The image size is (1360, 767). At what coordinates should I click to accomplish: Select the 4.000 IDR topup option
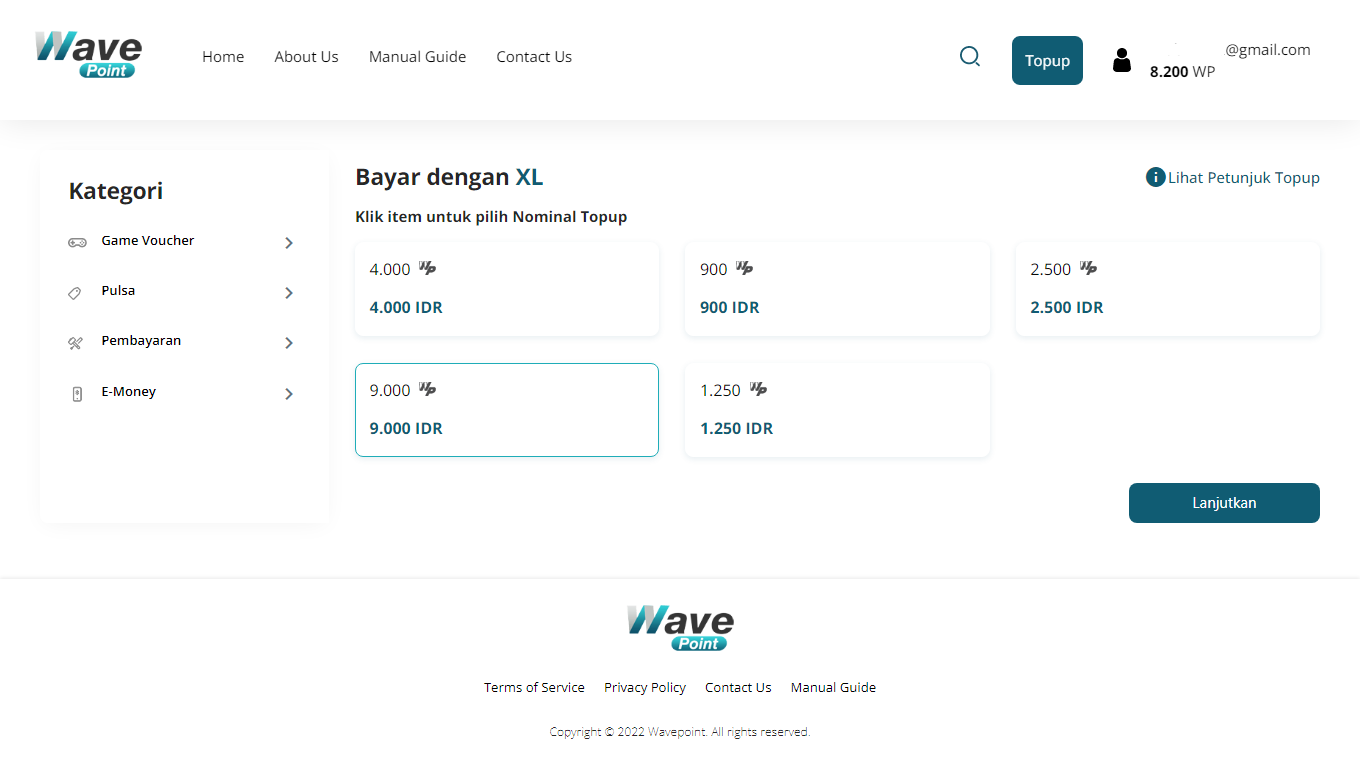pos(506,288)
